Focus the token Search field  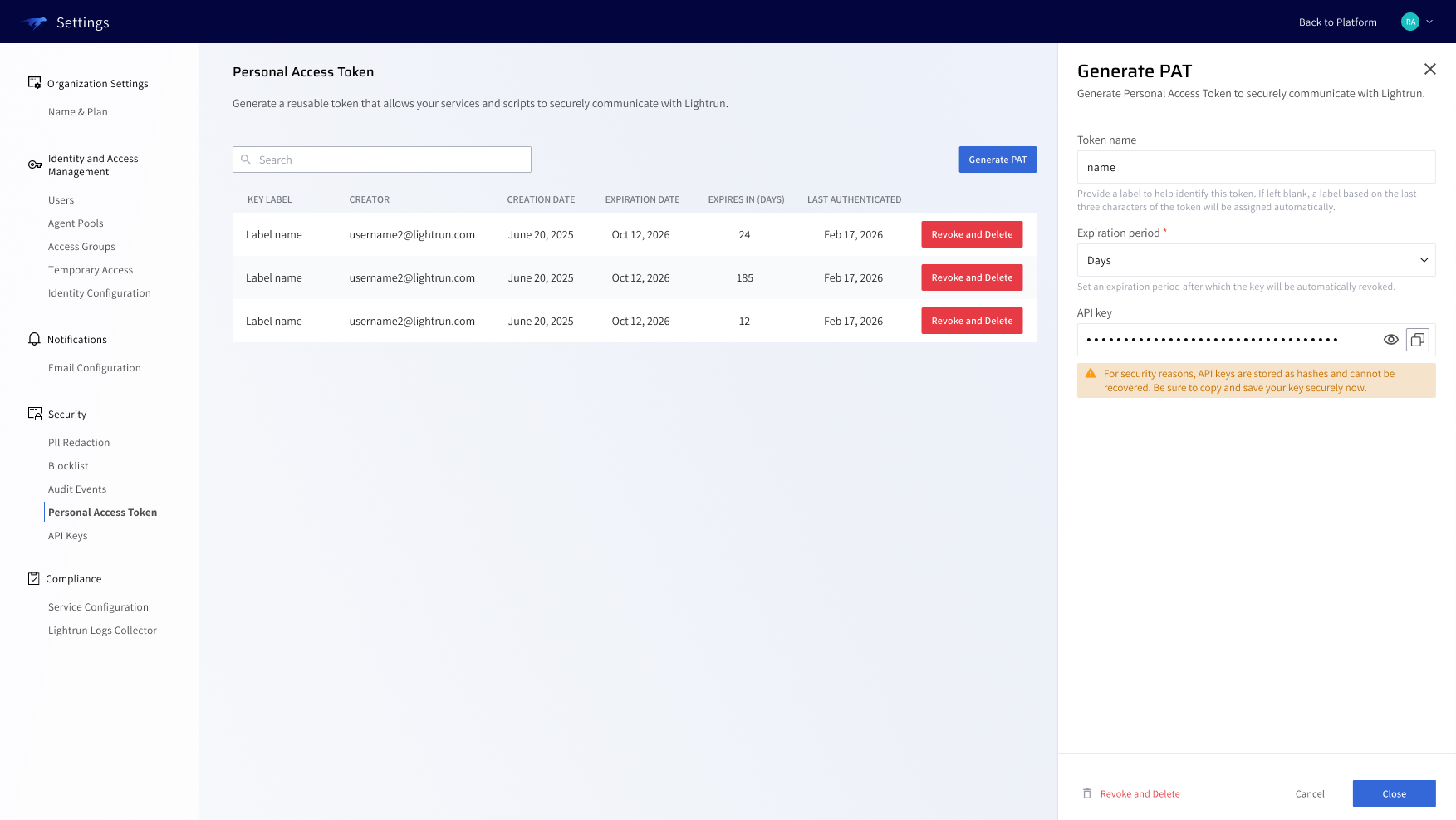coord(382,160)
